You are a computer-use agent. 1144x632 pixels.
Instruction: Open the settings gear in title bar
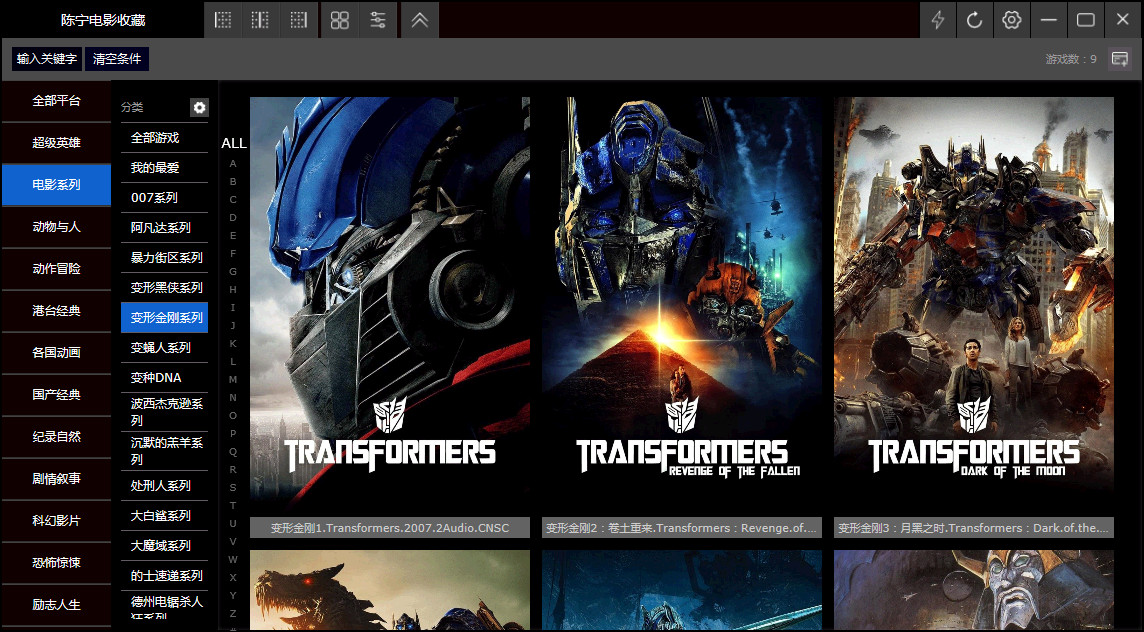pyautogui.click(x=1012, y=20)
